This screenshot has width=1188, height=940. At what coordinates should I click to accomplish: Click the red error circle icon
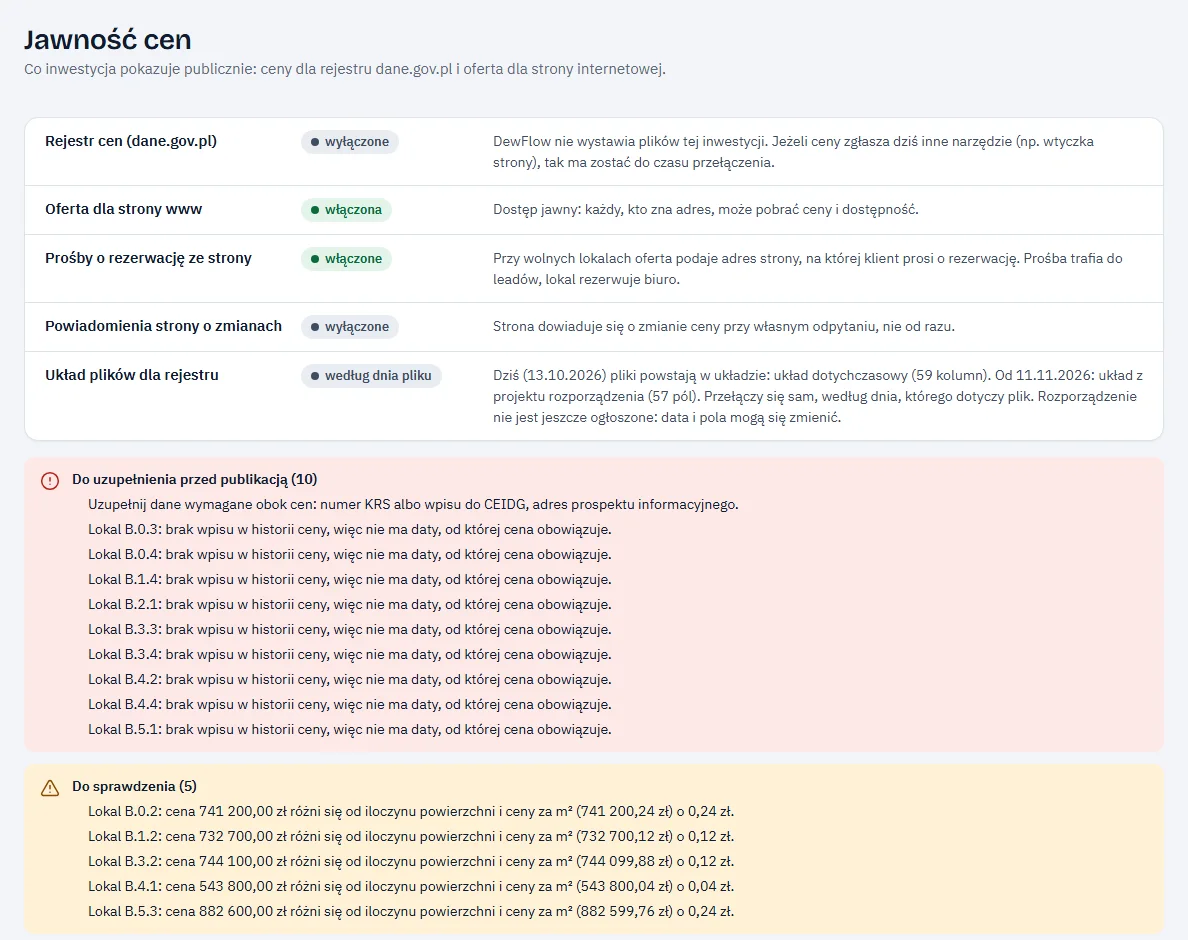tap(50, 481)
